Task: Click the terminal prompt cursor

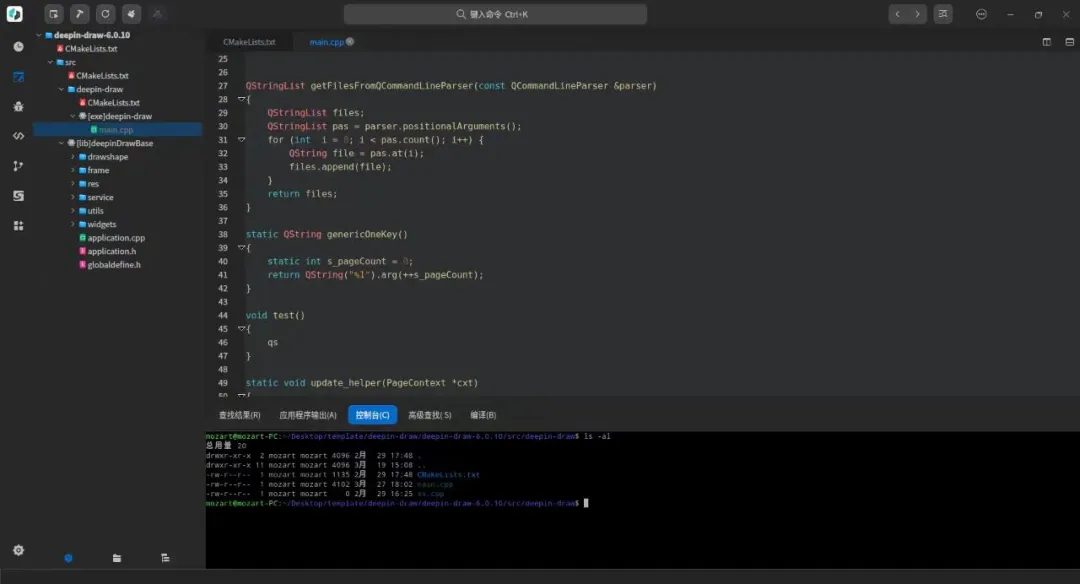Action: pos(586,503)
